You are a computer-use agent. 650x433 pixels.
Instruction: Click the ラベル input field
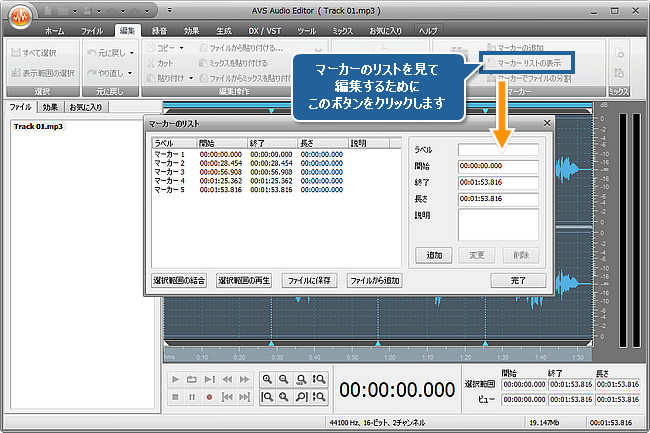(x=498, y=150)
